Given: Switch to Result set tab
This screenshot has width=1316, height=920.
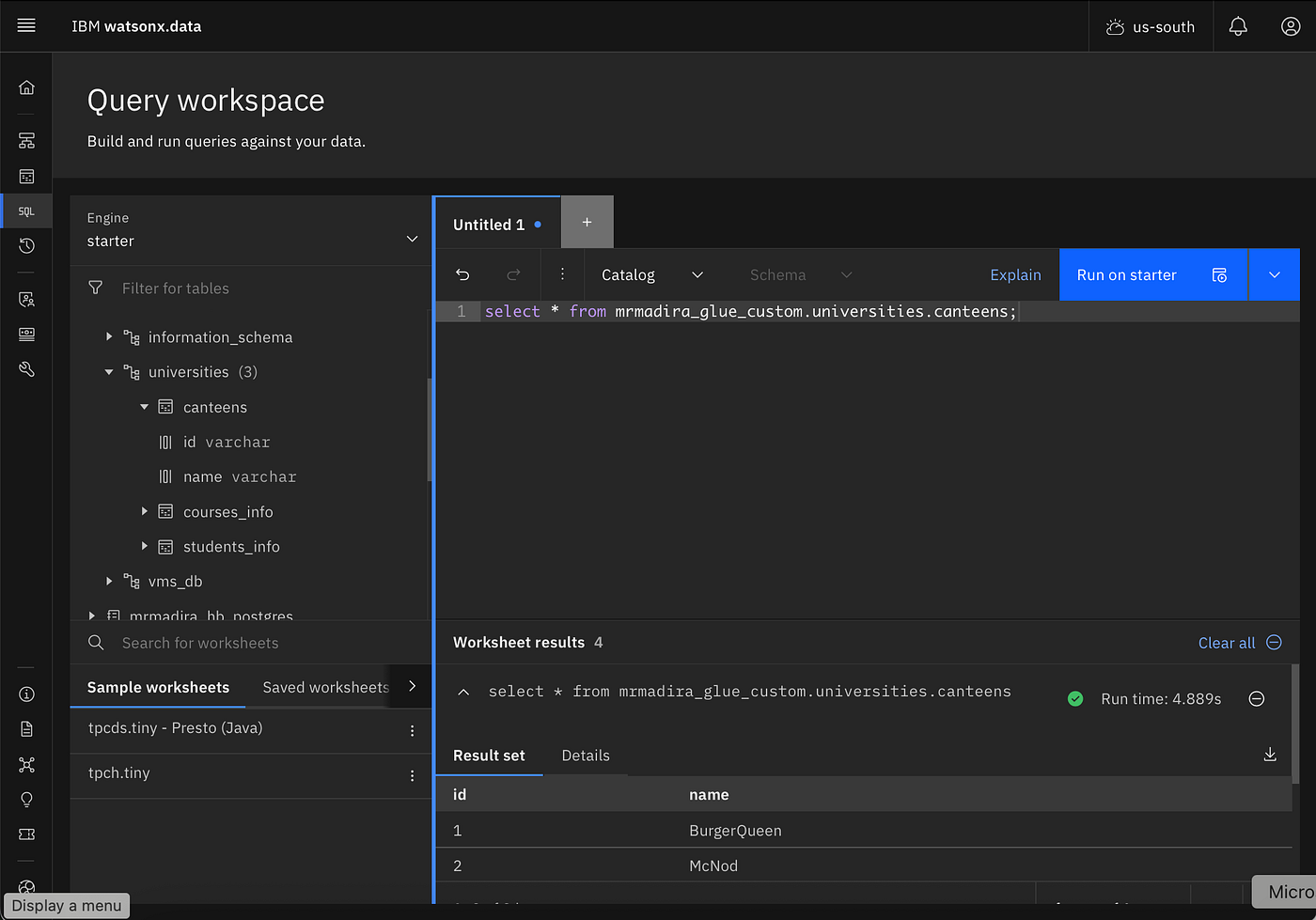Looking at the screenshot, I should coord(489,756).
